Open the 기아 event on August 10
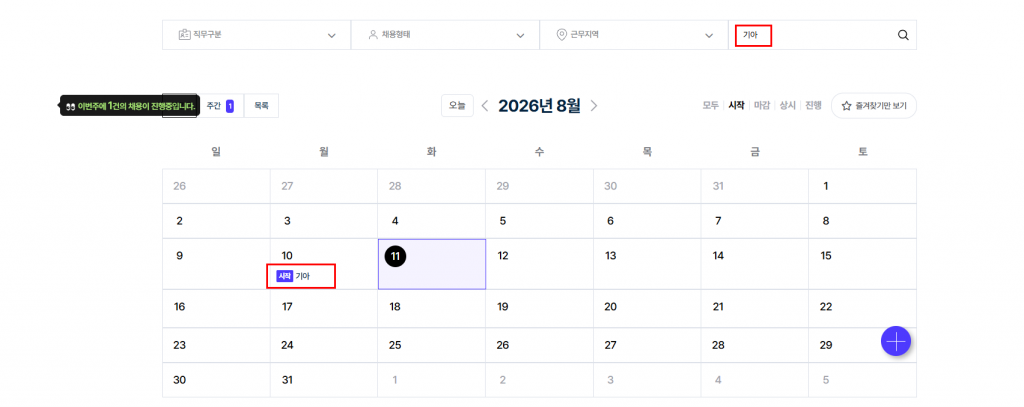This screenshot has width=1024, height=407. tap(302, 276)
